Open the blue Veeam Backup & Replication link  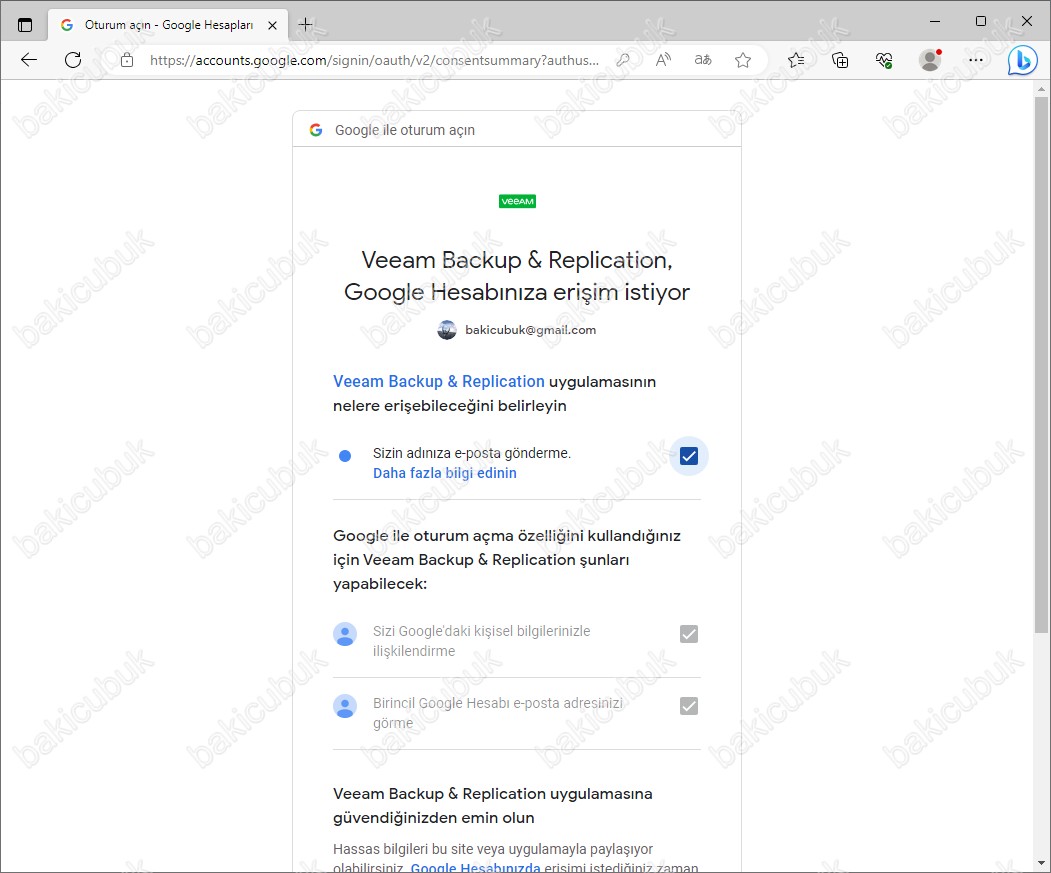[x=438, y=382]
